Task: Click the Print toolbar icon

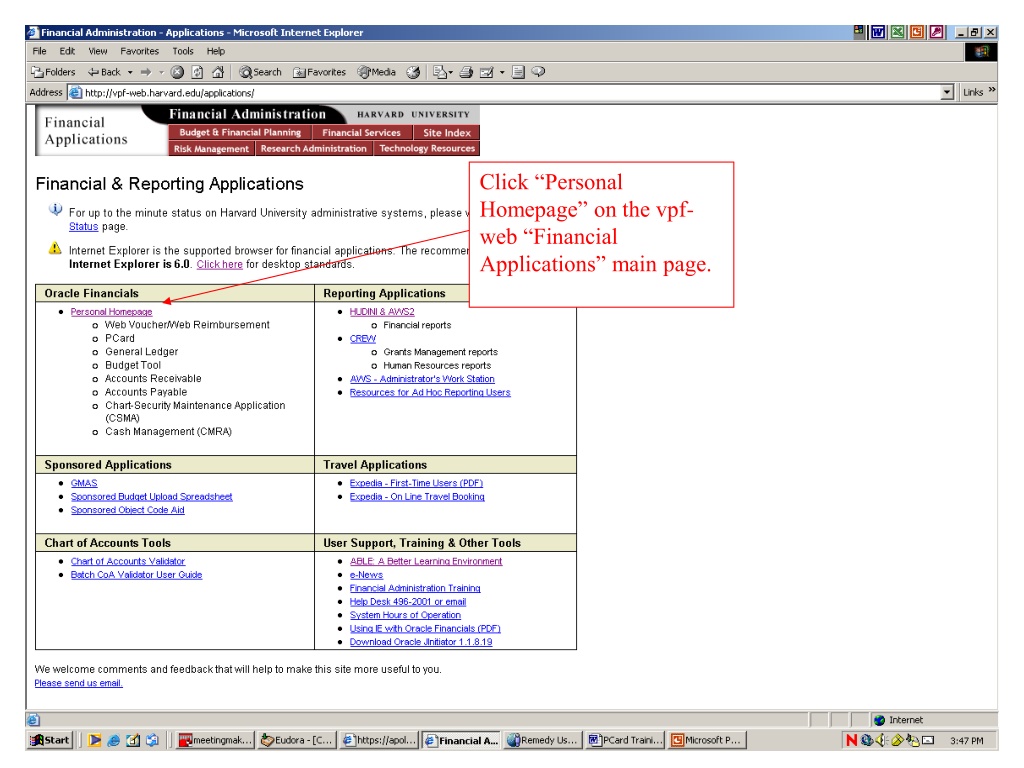Action: coord(466,72)
